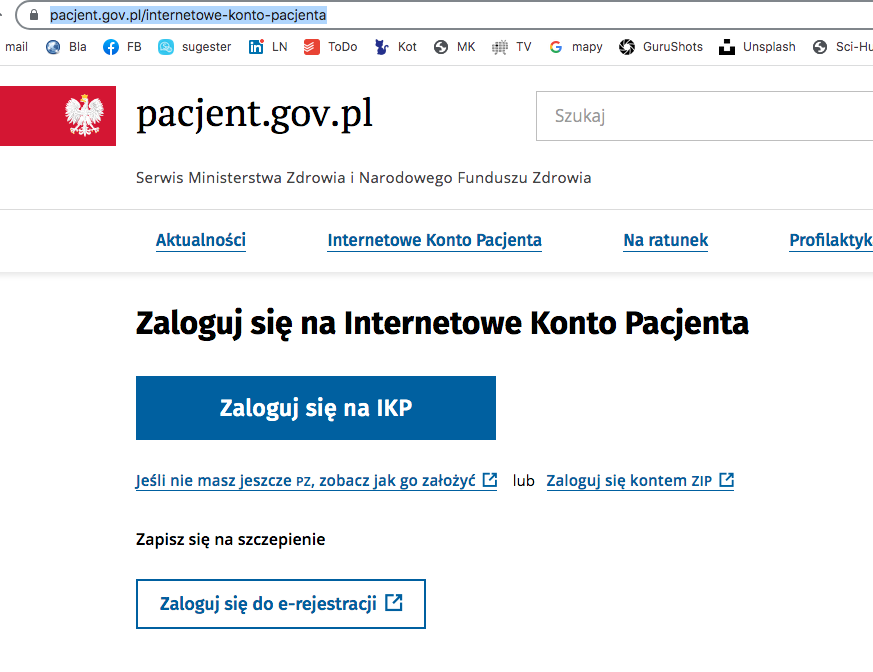
Task: Open the Facebook FB bookmark icon
Action: [111, 47]
